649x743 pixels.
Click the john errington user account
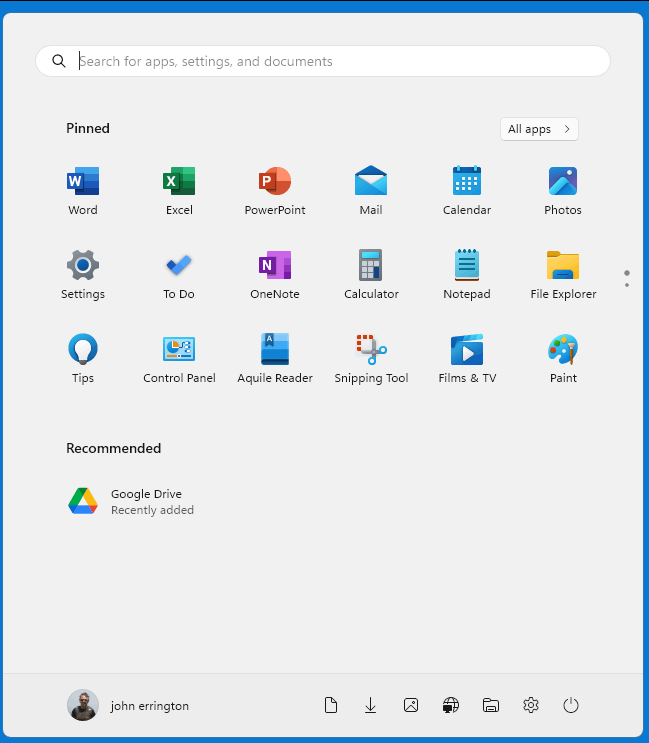click(128, 705)
